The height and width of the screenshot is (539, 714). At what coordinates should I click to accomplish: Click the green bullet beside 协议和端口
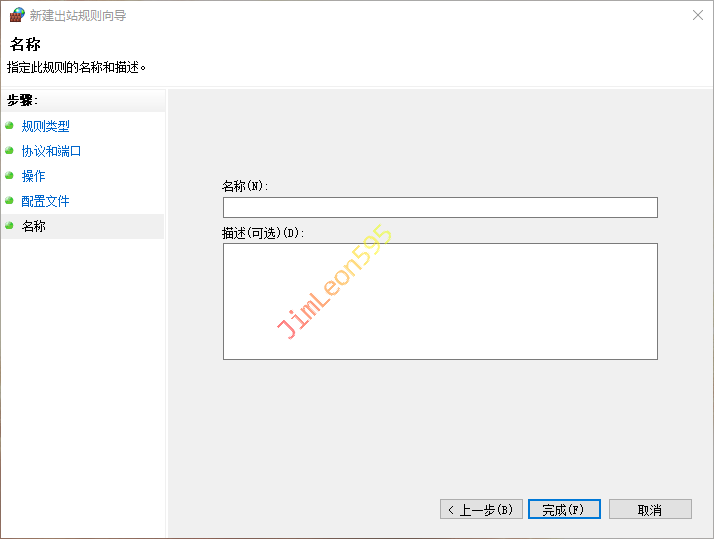[x=9, y=151]
